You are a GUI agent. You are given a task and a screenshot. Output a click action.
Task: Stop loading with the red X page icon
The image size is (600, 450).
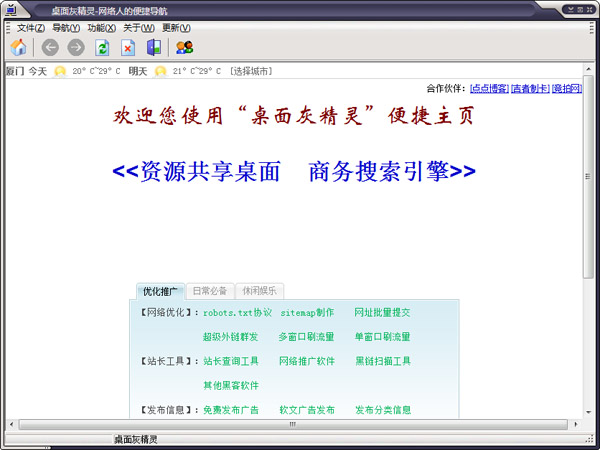tap(128, 47)
